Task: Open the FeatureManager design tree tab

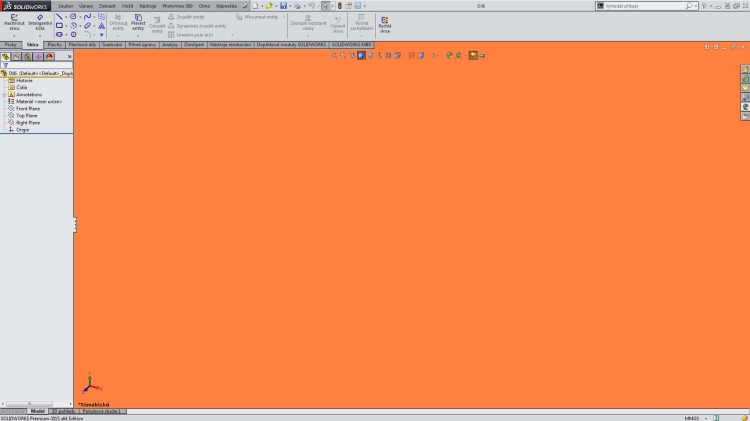Action: (6, 56)
